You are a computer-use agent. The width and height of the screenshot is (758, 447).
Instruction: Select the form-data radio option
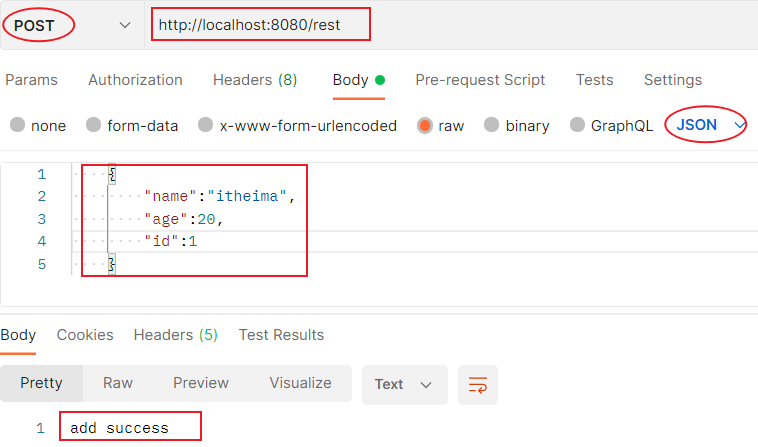pyautogui.click(x=94, y=125)
